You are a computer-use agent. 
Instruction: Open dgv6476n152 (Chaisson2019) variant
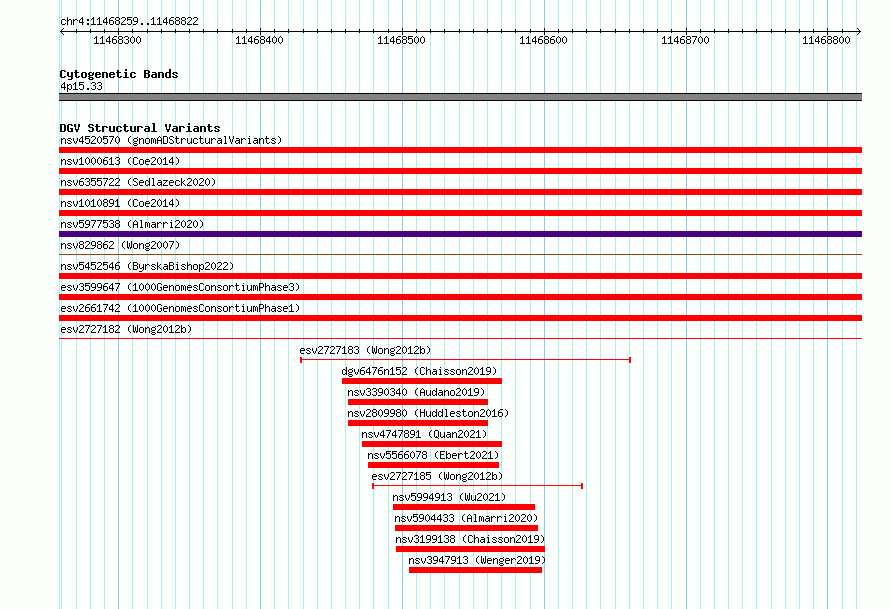point(419,371)
